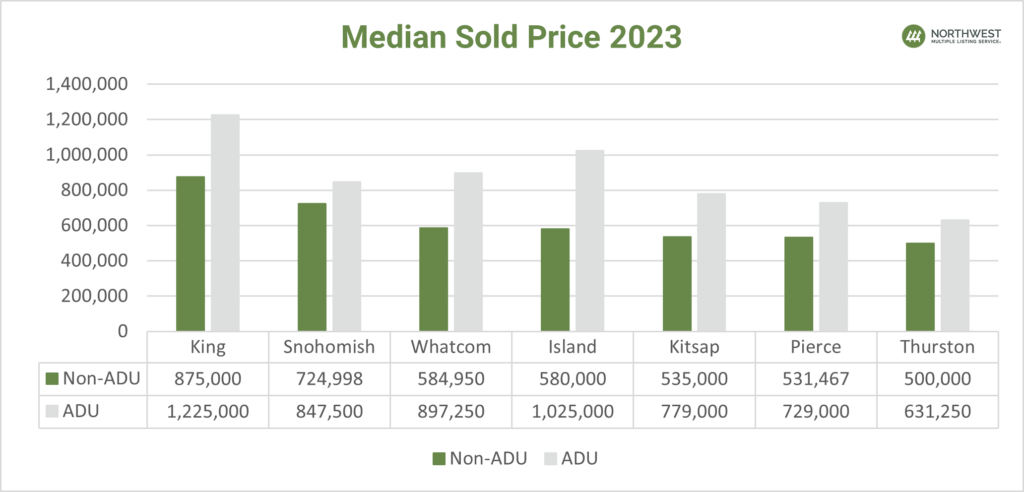The height and width of the screenshot is (492, 1024).
Task: Select the King county gray ADU bar
Action: [x=225, y=223]
